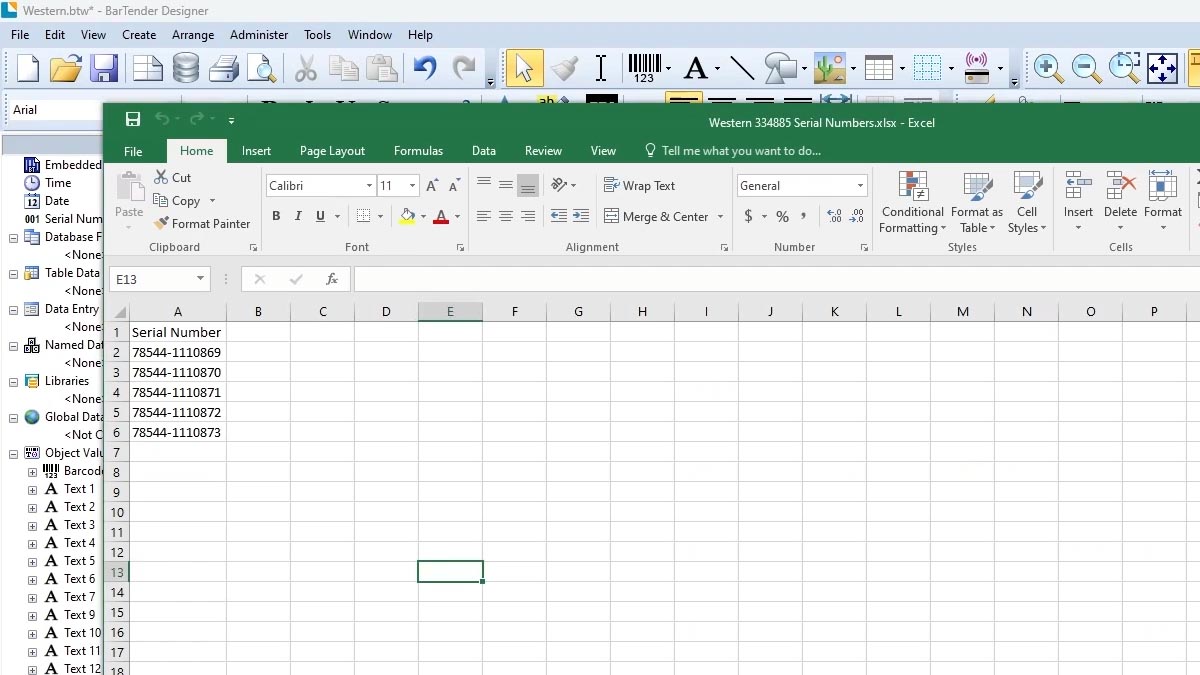
Task: Open the Administer menu in BarTender
Action: (258, 34)
